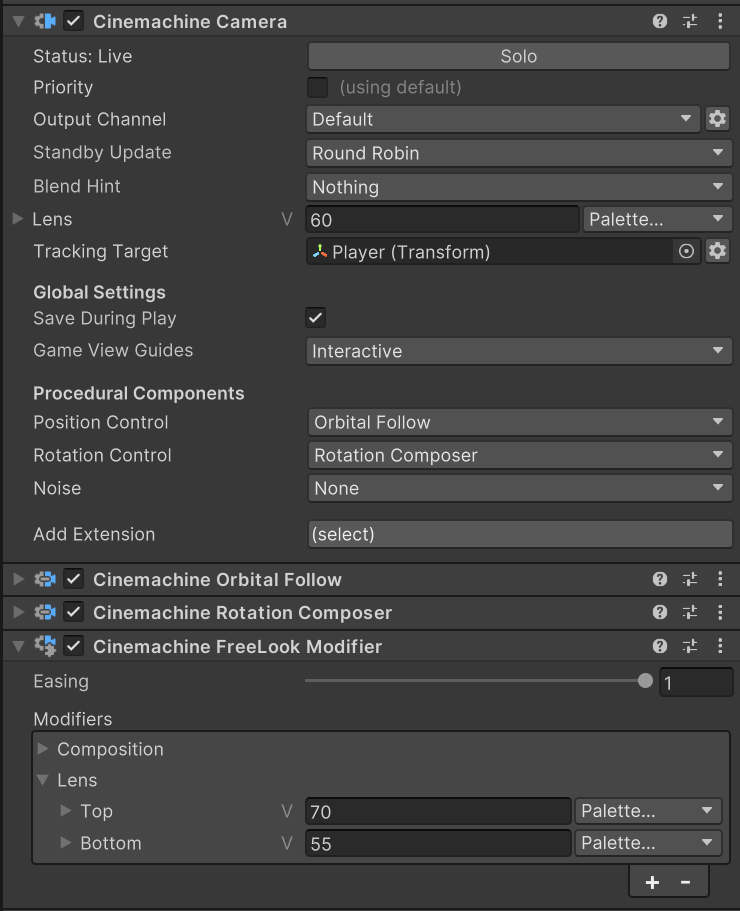Open presets for Cinemachine FreeLook Modifier
The height and width of the screenshot is (911, 740).
[x=690, y=646]
